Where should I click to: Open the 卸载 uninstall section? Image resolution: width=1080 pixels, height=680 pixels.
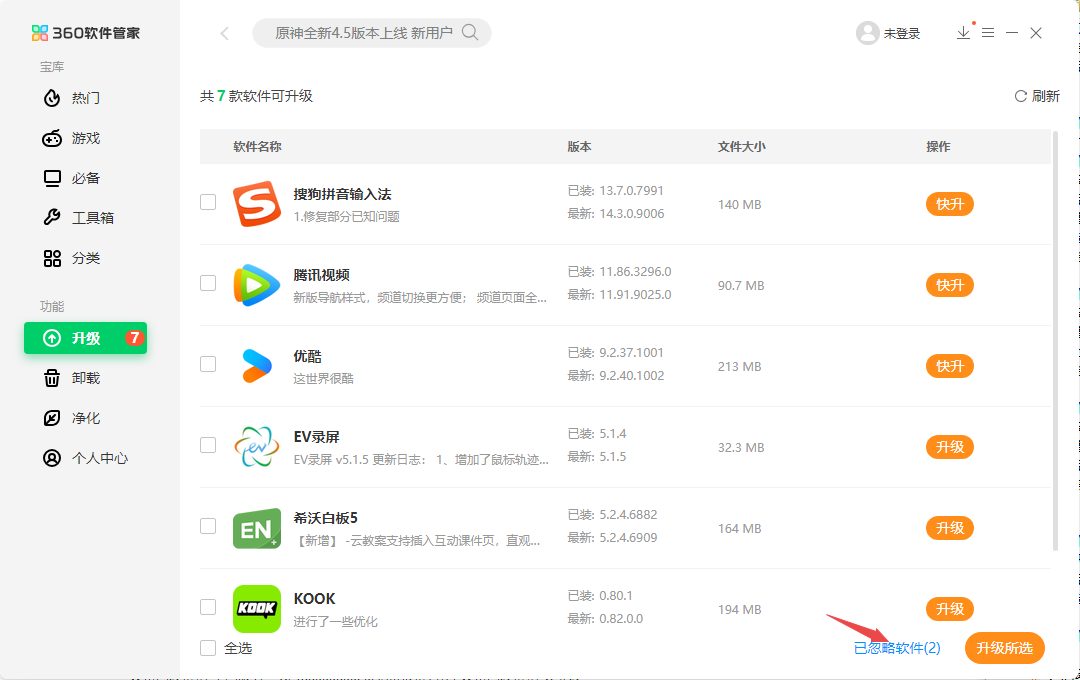click(72, 378)
